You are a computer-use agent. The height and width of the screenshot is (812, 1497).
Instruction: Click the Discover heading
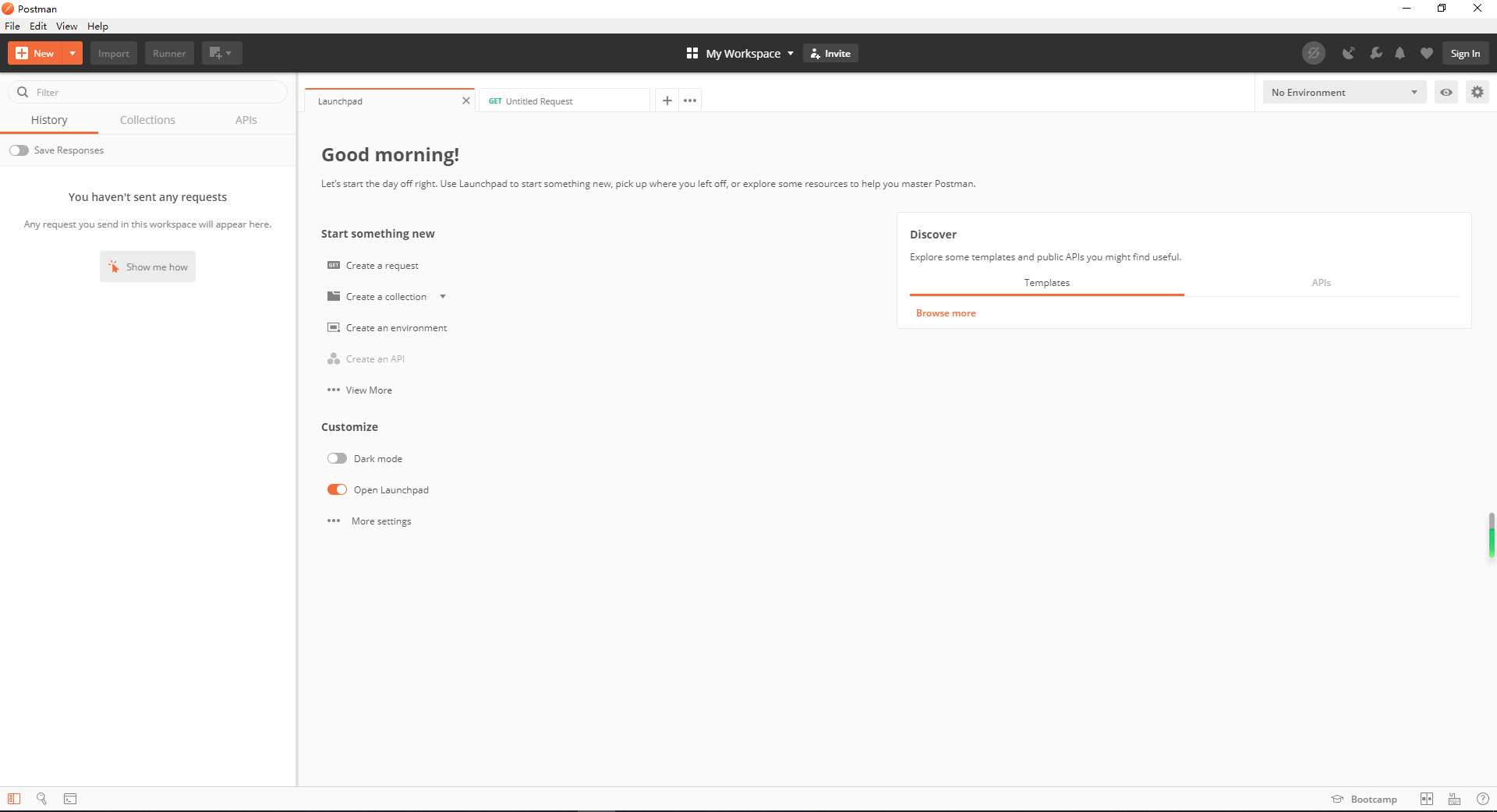[933, 235]
